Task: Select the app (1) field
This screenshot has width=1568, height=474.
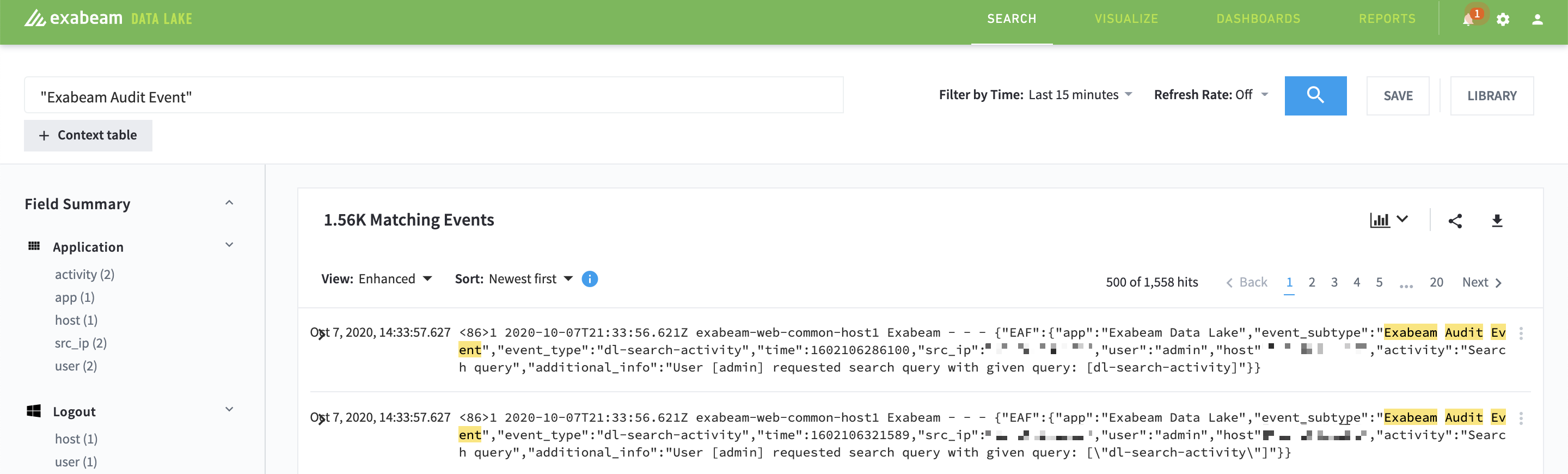Action: point(74,297)
